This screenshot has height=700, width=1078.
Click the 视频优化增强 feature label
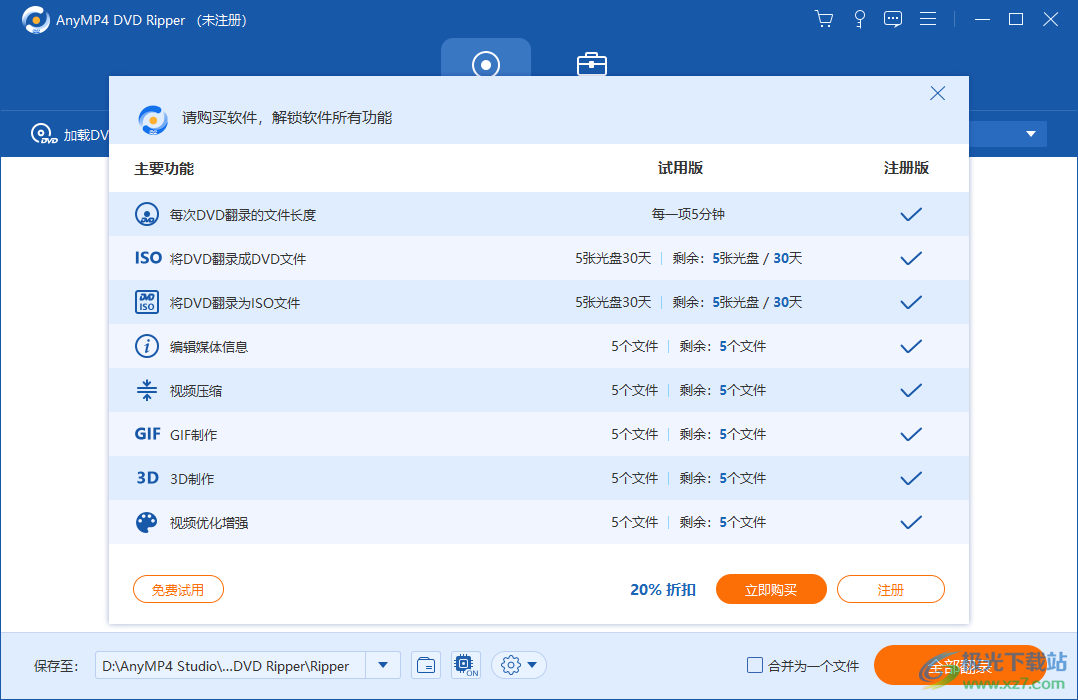(x=209, y=523)
